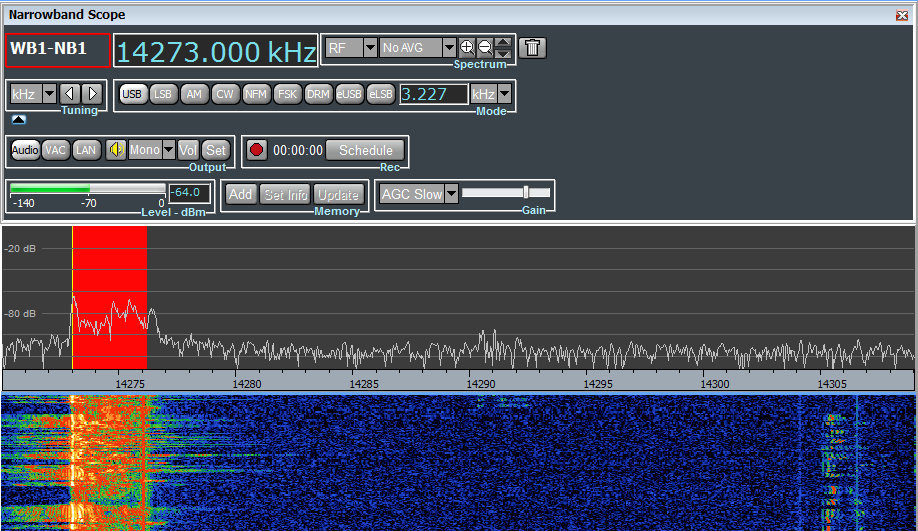Open the tuning kHz unit dropdown
The image size is (918, 531).
pos(50,94)
